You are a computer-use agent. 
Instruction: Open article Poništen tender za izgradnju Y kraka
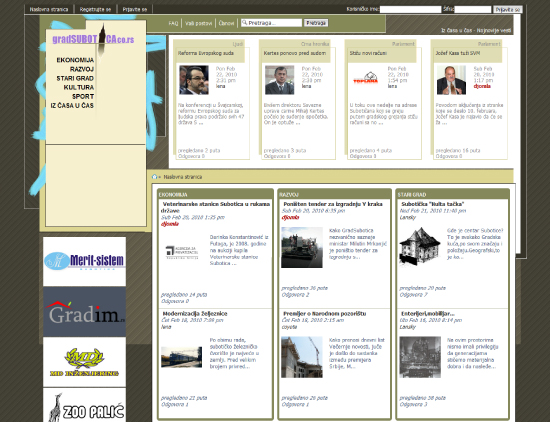point(333,204)
